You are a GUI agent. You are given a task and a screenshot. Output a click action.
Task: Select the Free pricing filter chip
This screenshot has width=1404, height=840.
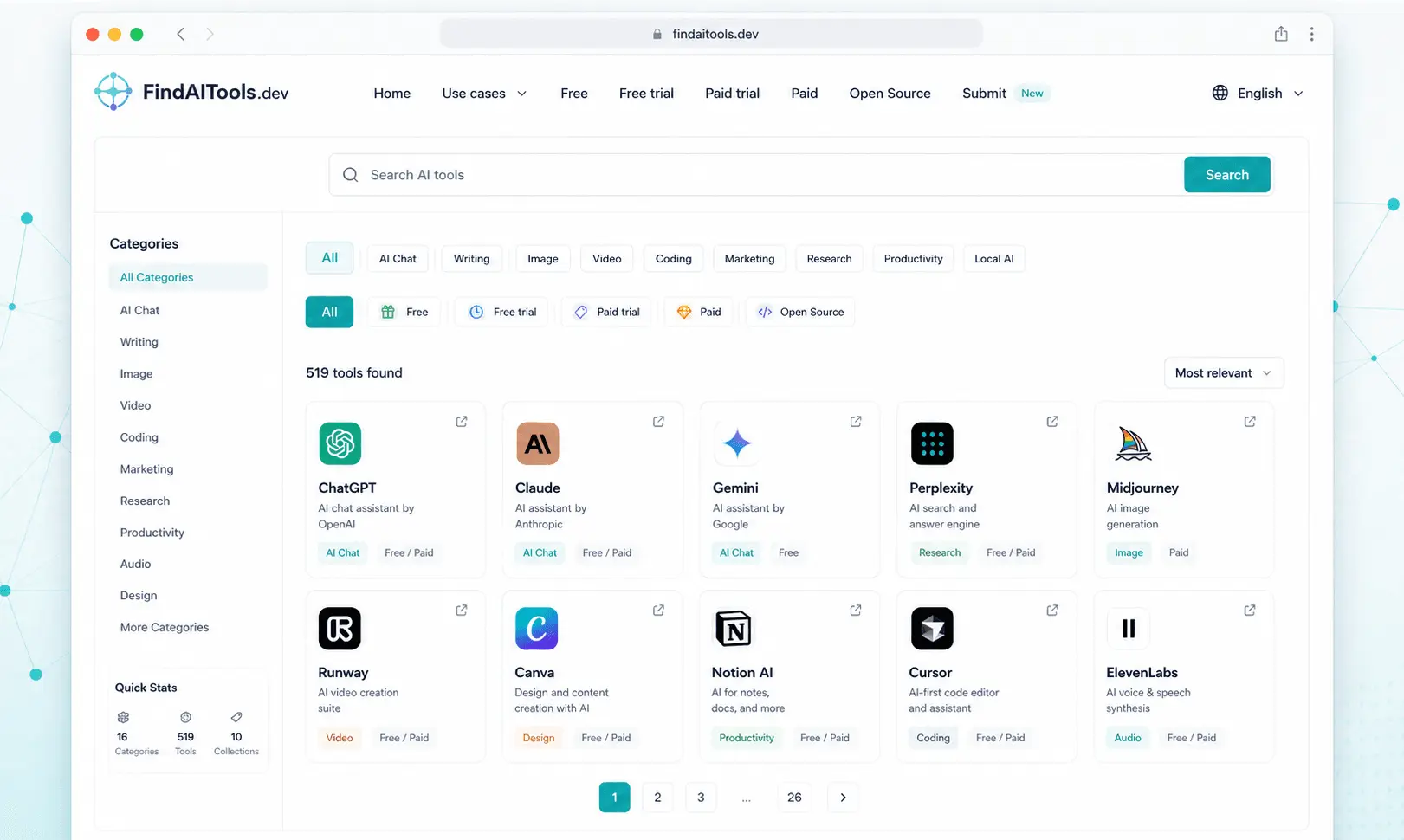(404, 312)
